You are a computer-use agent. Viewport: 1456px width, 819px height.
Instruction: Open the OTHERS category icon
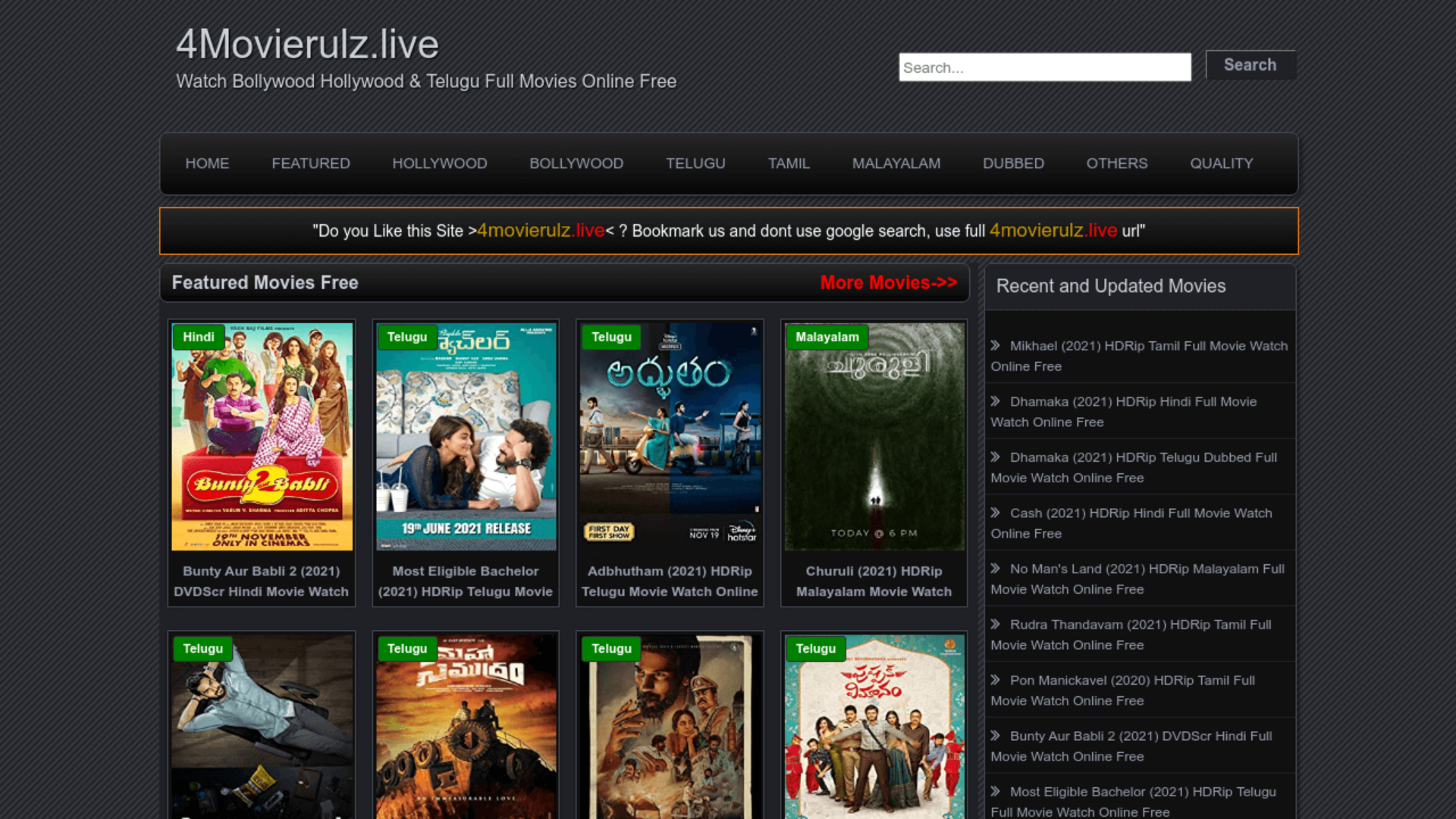tap(1117, 163)
